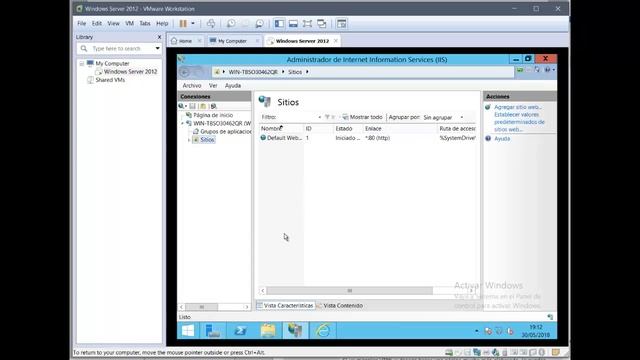Open the VM menu
640x360 pixels.
point(129,24)
